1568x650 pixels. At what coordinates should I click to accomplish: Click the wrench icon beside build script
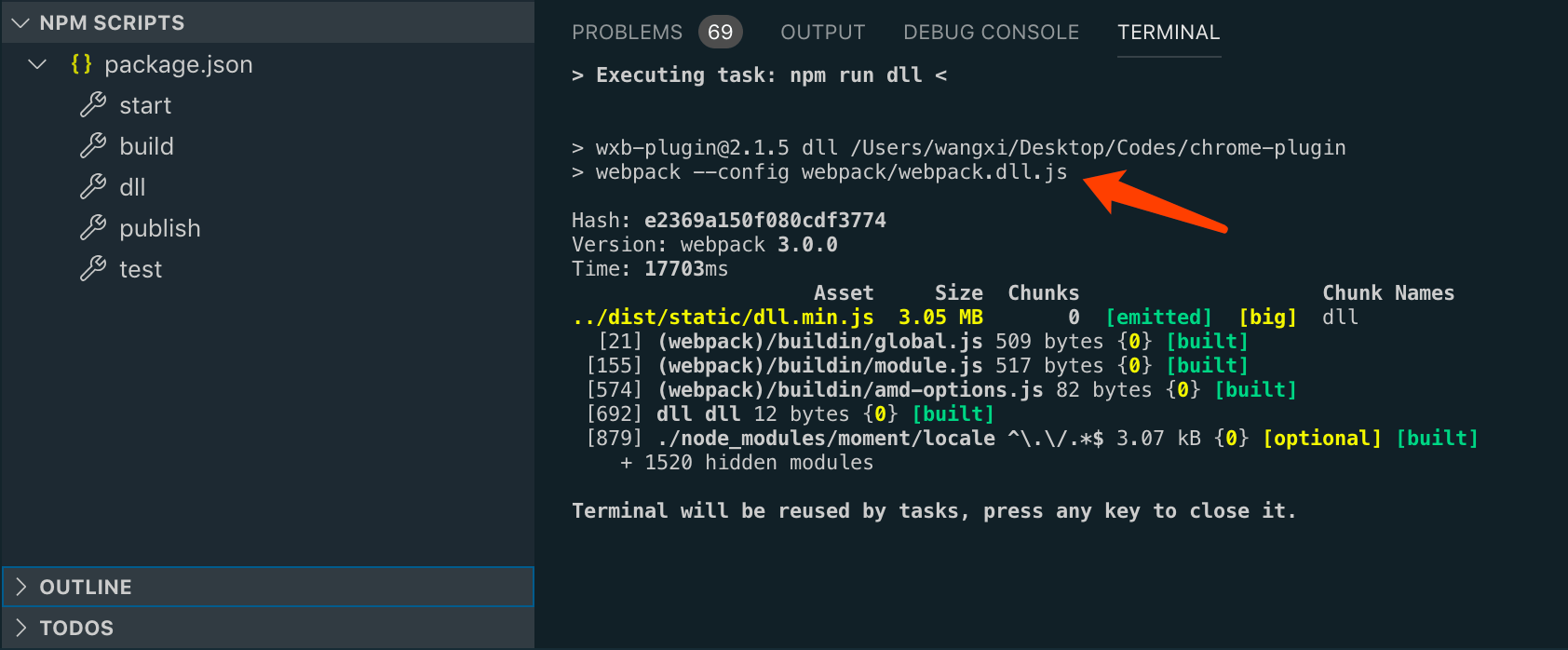pos(93,146)
